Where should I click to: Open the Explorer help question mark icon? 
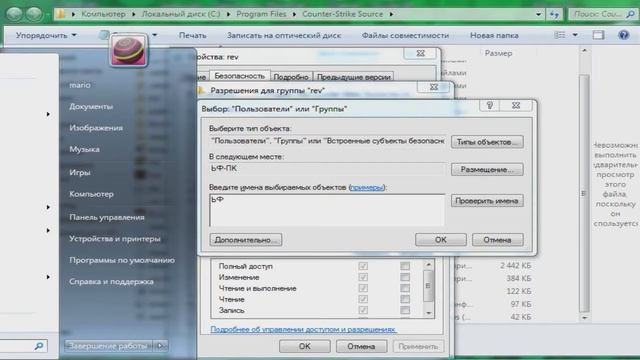(624, 35)
